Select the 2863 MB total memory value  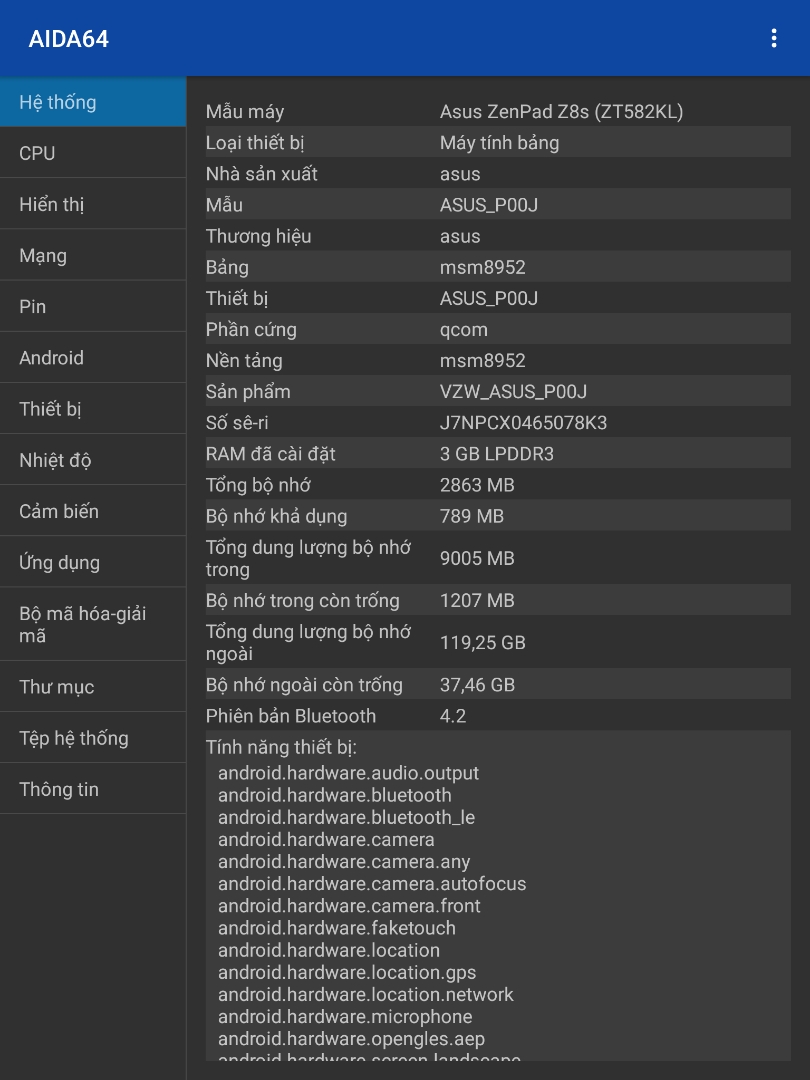[x=477, y=485]
